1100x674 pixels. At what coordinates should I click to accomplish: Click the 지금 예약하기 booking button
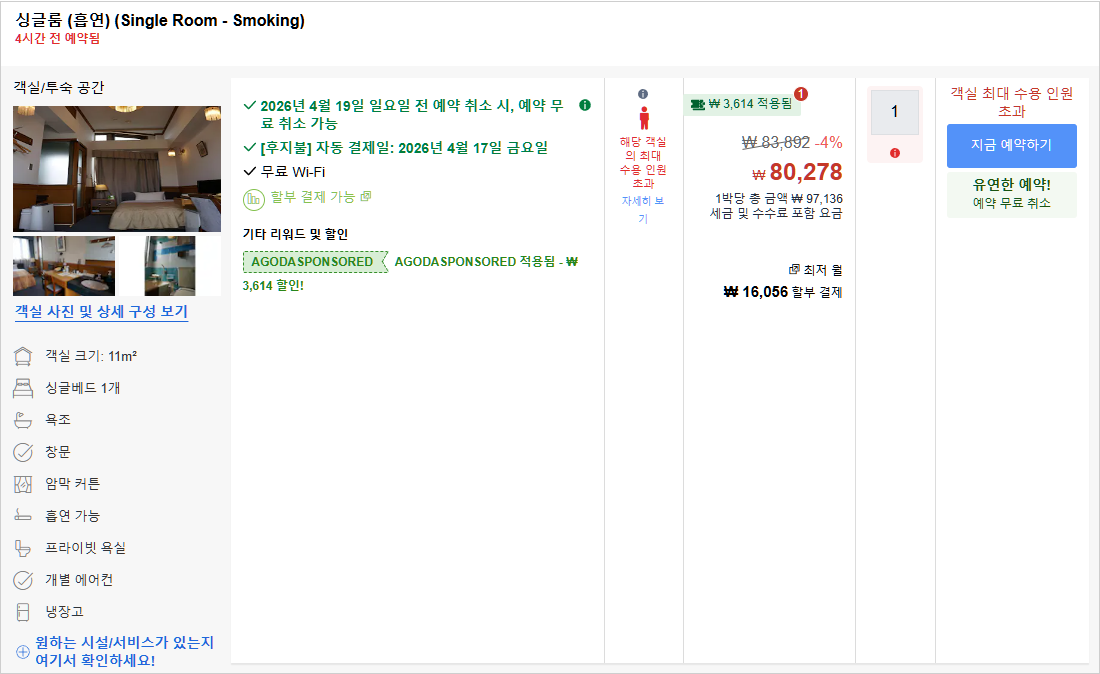(x=1011, y=147)
